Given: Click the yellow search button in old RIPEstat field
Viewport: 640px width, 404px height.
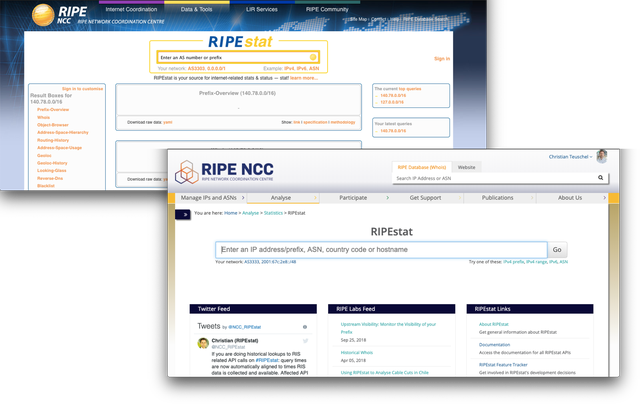Looking at the screenshot, I should point(313,57).
